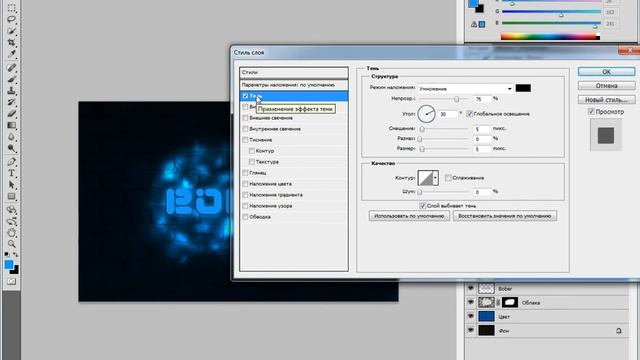Screen dimensions: 640x360
Task: Uncheck the Тень effect checkbox
Action: coord(245,96)
